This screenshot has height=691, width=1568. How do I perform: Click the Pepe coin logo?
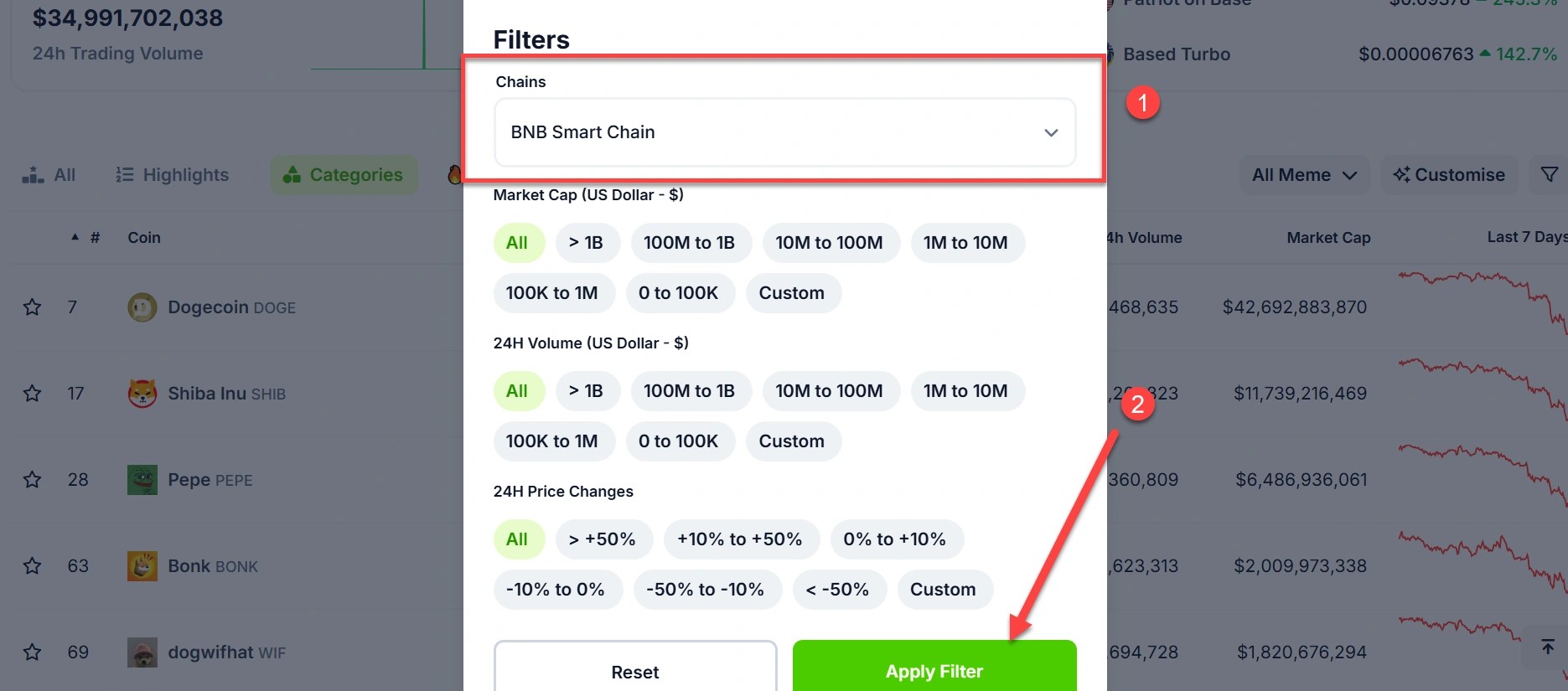pos(142,479)
